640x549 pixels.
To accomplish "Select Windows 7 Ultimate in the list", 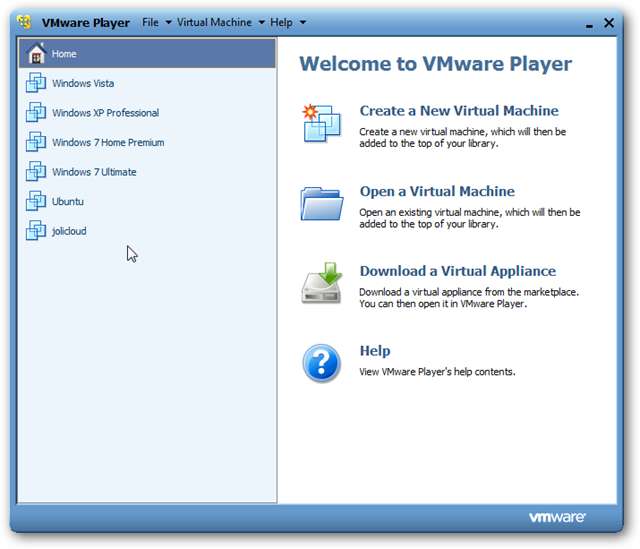I will click(94, 172).
